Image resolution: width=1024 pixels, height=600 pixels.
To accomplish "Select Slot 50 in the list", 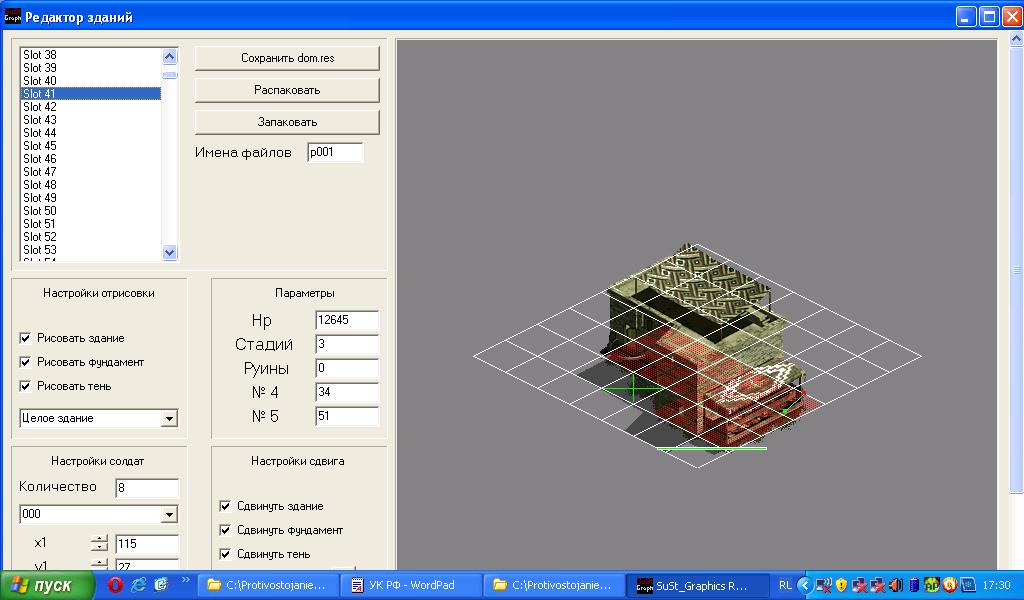I will 91,212.
